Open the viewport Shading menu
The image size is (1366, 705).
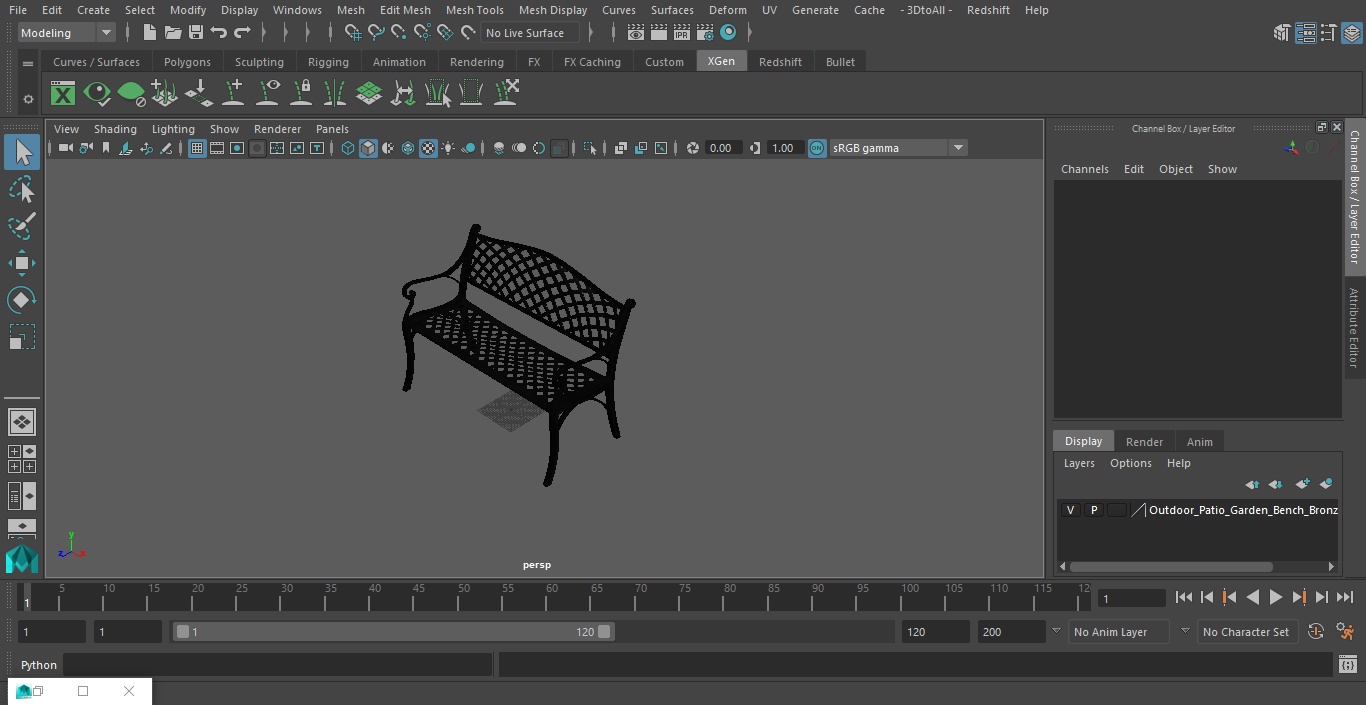[x=115, y=129]
